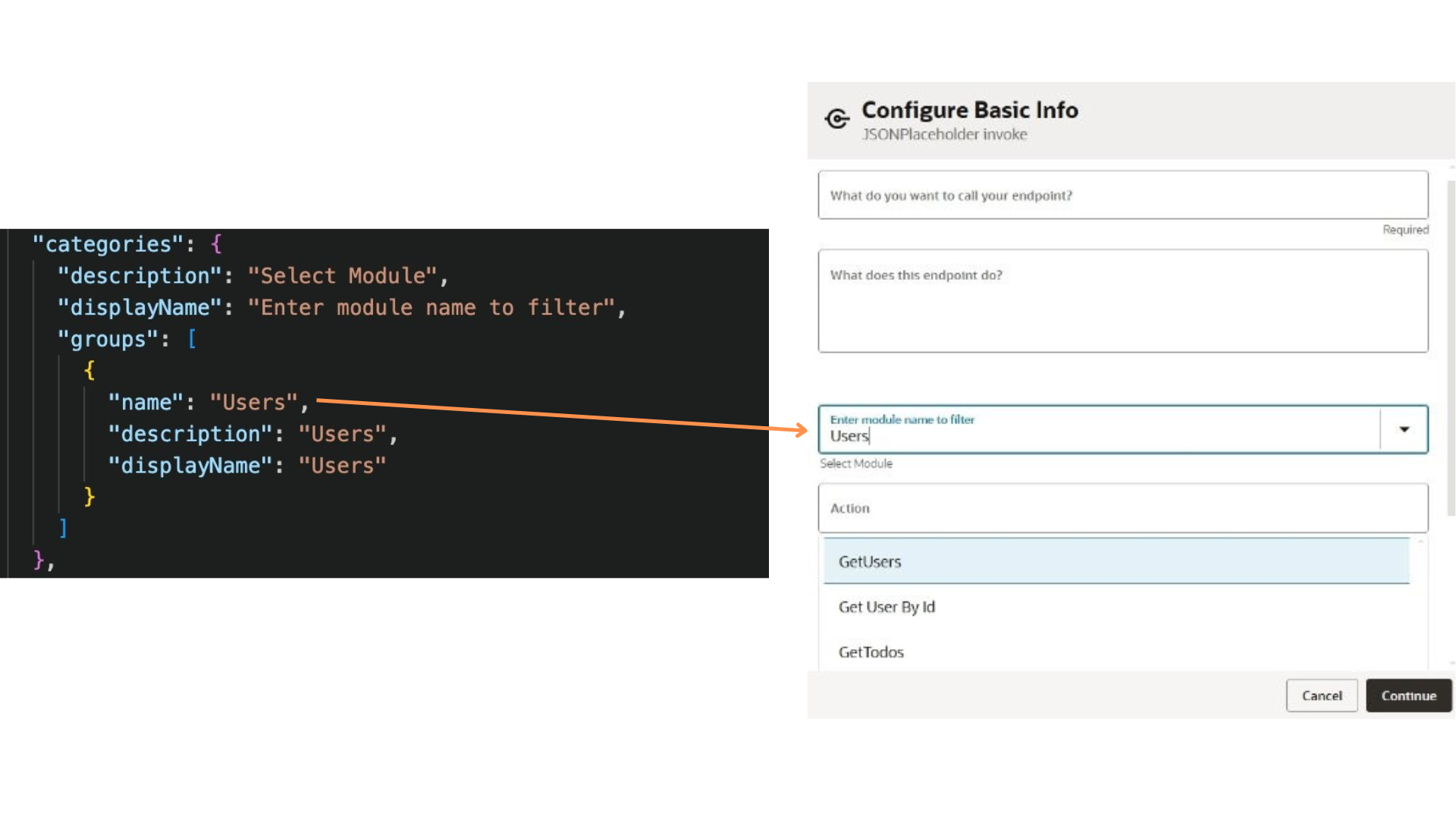
Task: Click the module filter combobox containing Users
Action: [1098, 430]
